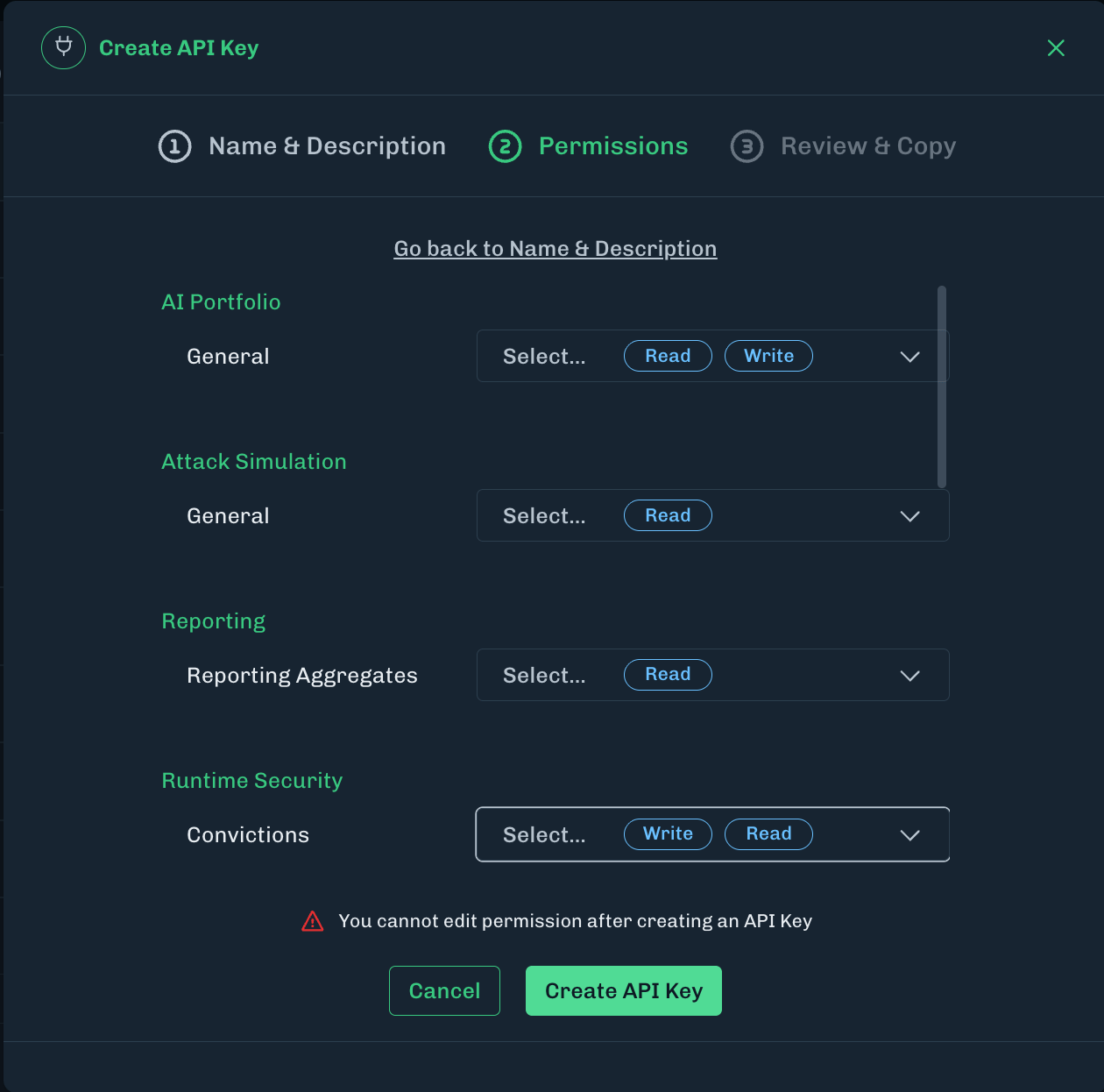Image resolution: width=1104 pixels, height=1092 pixels.
Task: Click the AI Portfolio section heading
Action: (221, 302)
